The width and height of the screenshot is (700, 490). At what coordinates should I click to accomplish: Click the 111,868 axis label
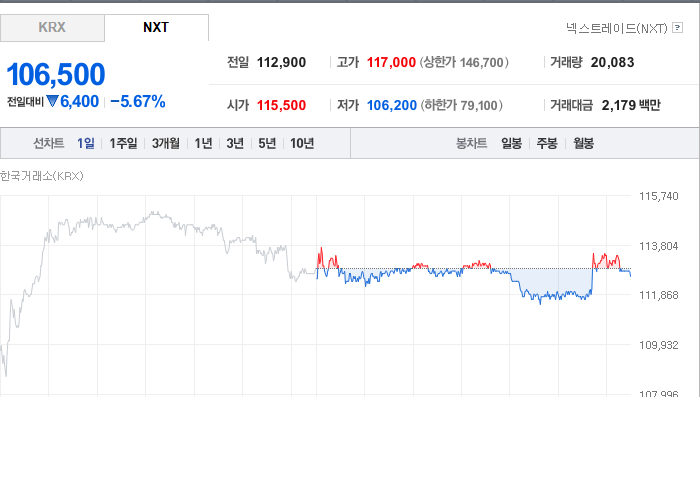658,295
